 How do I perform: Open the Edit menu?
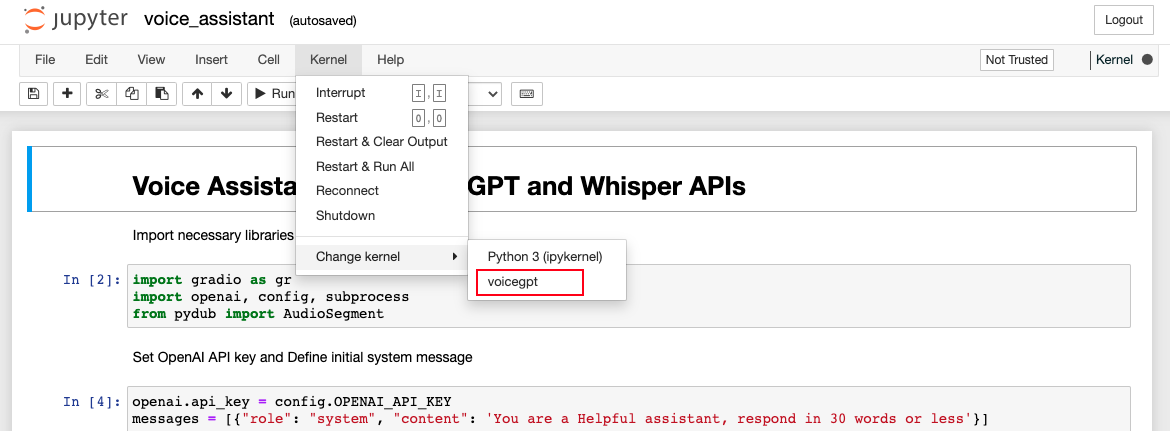click(96, 60)
